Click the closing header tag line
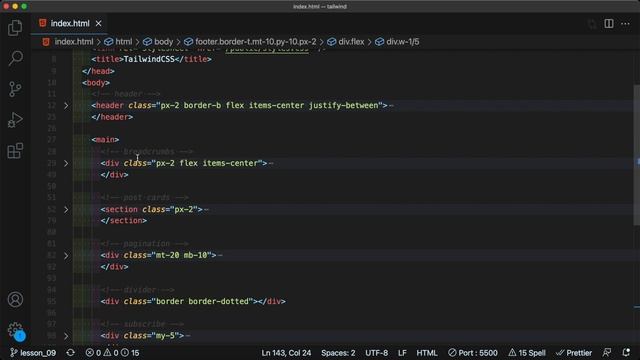Screen dimensions: 640x360 tap(112, 117)
